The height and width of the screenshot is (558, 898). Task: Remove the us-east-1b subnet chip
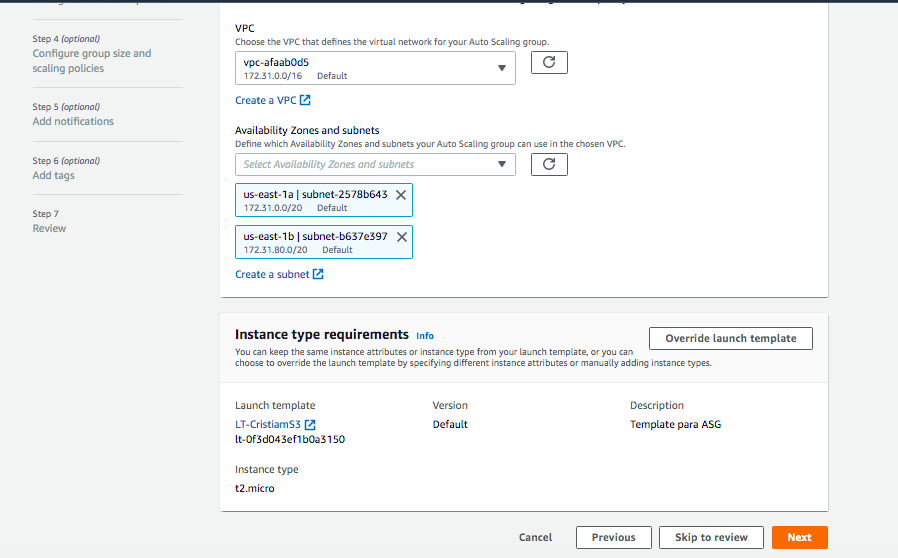(x=401, y=237)
